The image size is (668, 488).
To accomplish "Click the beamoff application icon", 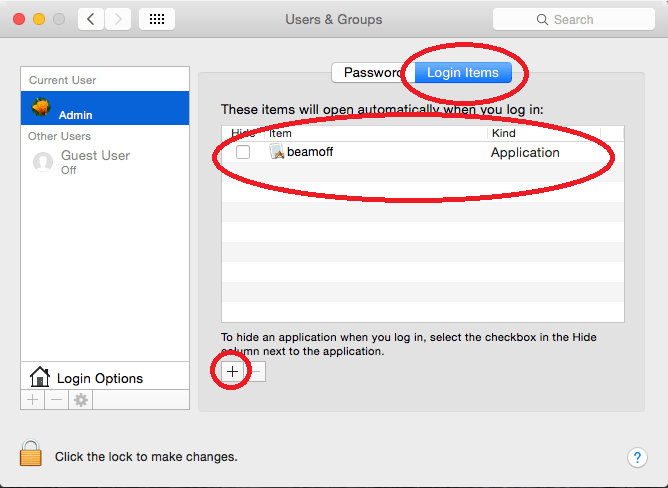I will pyautogui.click(x=278, y=152).
